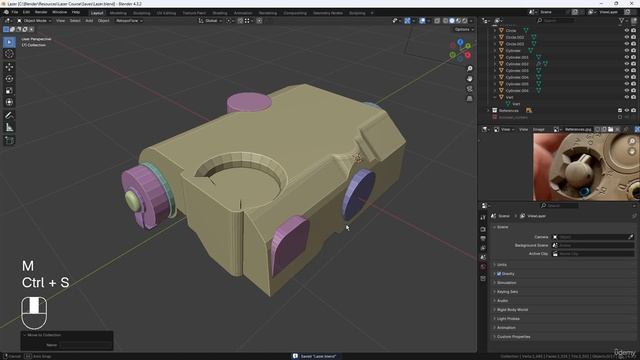Switch to solid viewport shading
The image size is (640, 360).
point(452,20)
